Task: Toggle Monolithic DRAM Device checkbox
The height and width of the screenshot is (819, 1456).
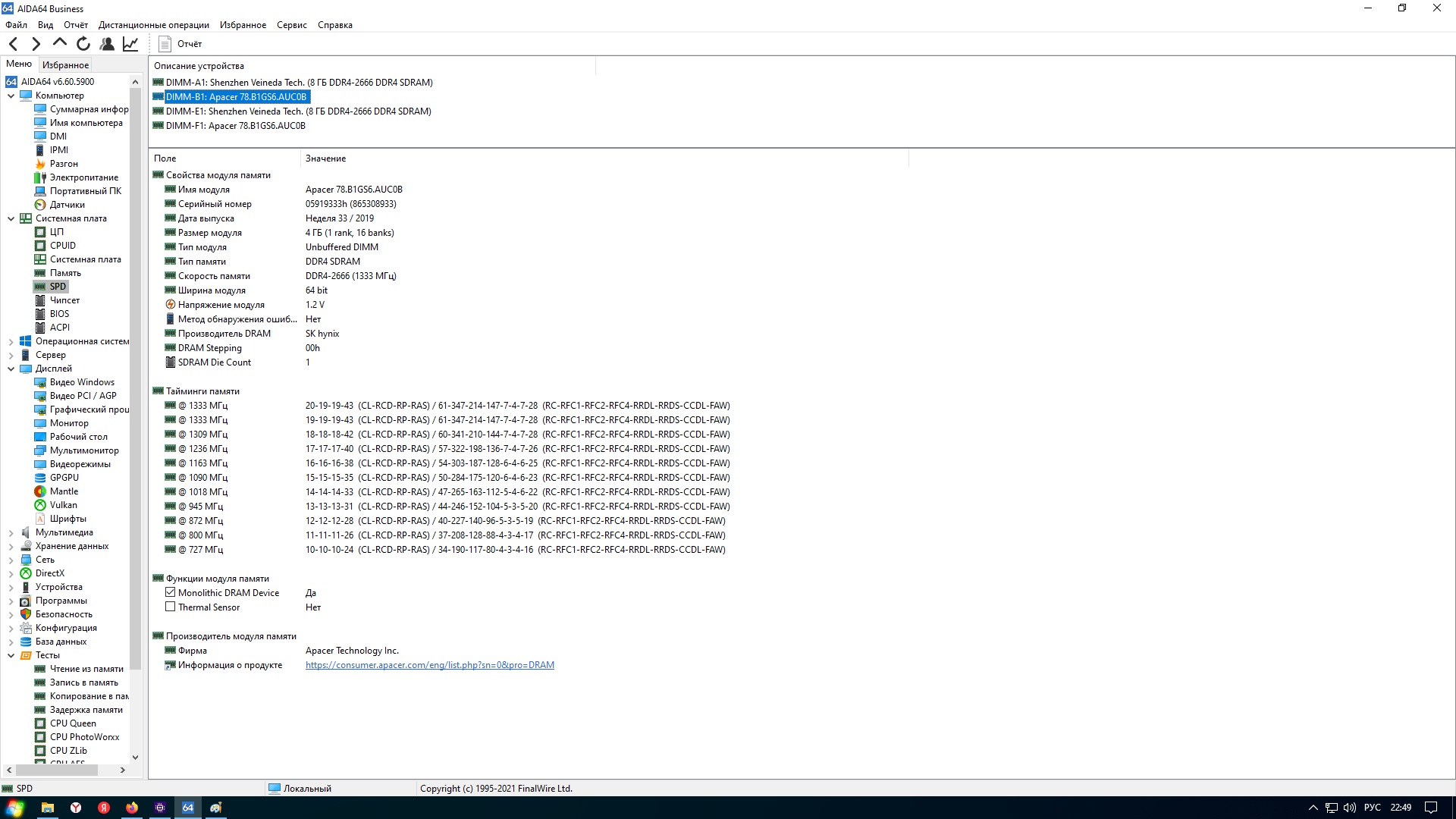Action: 171,593
